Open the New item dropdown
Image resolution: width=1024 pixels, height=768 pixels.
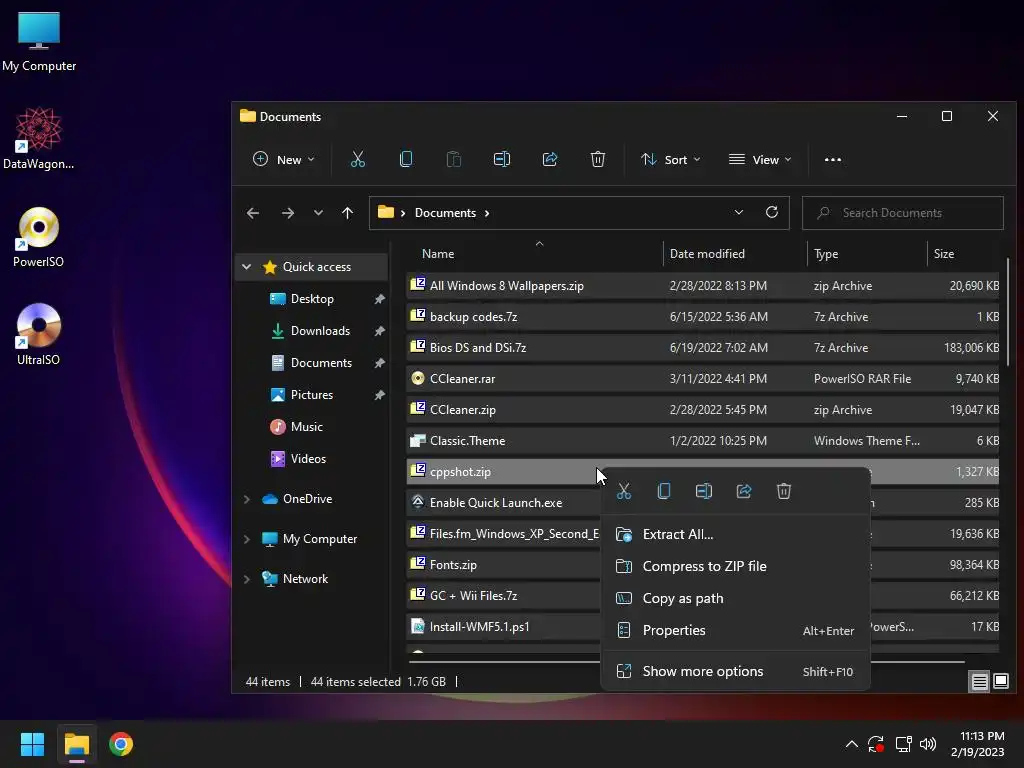click(283, 159)
